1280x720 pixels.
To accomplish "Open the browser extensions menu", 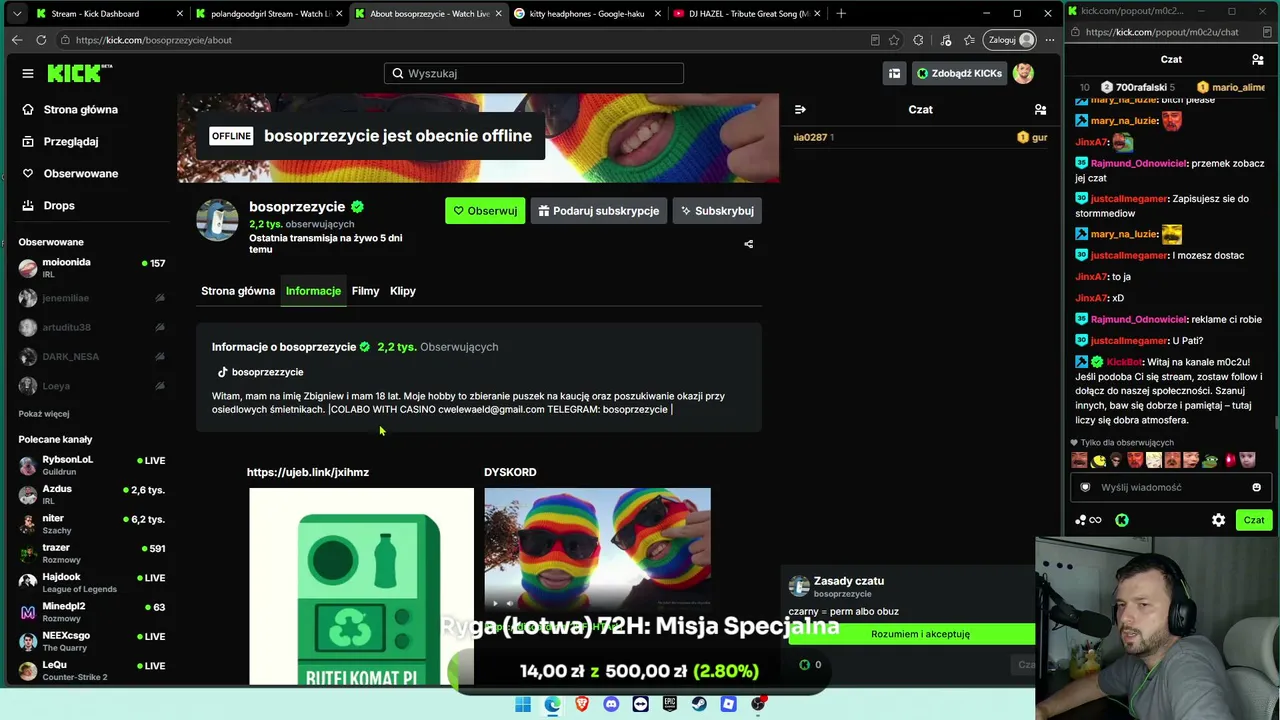I will coord(918,40).
